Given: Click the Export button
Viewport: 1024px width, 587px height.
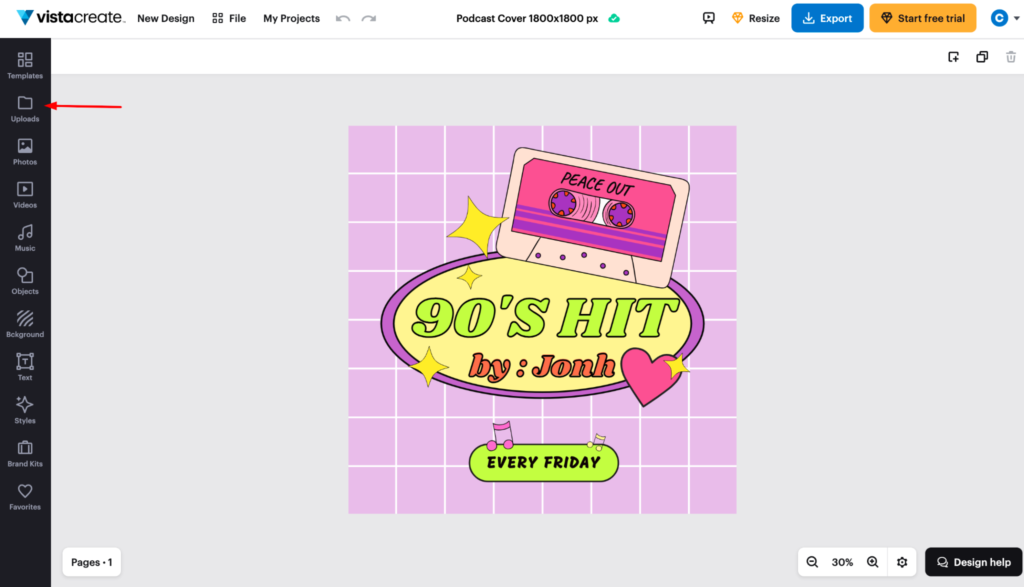Looking at the screenshot, I should pos(827,18).
